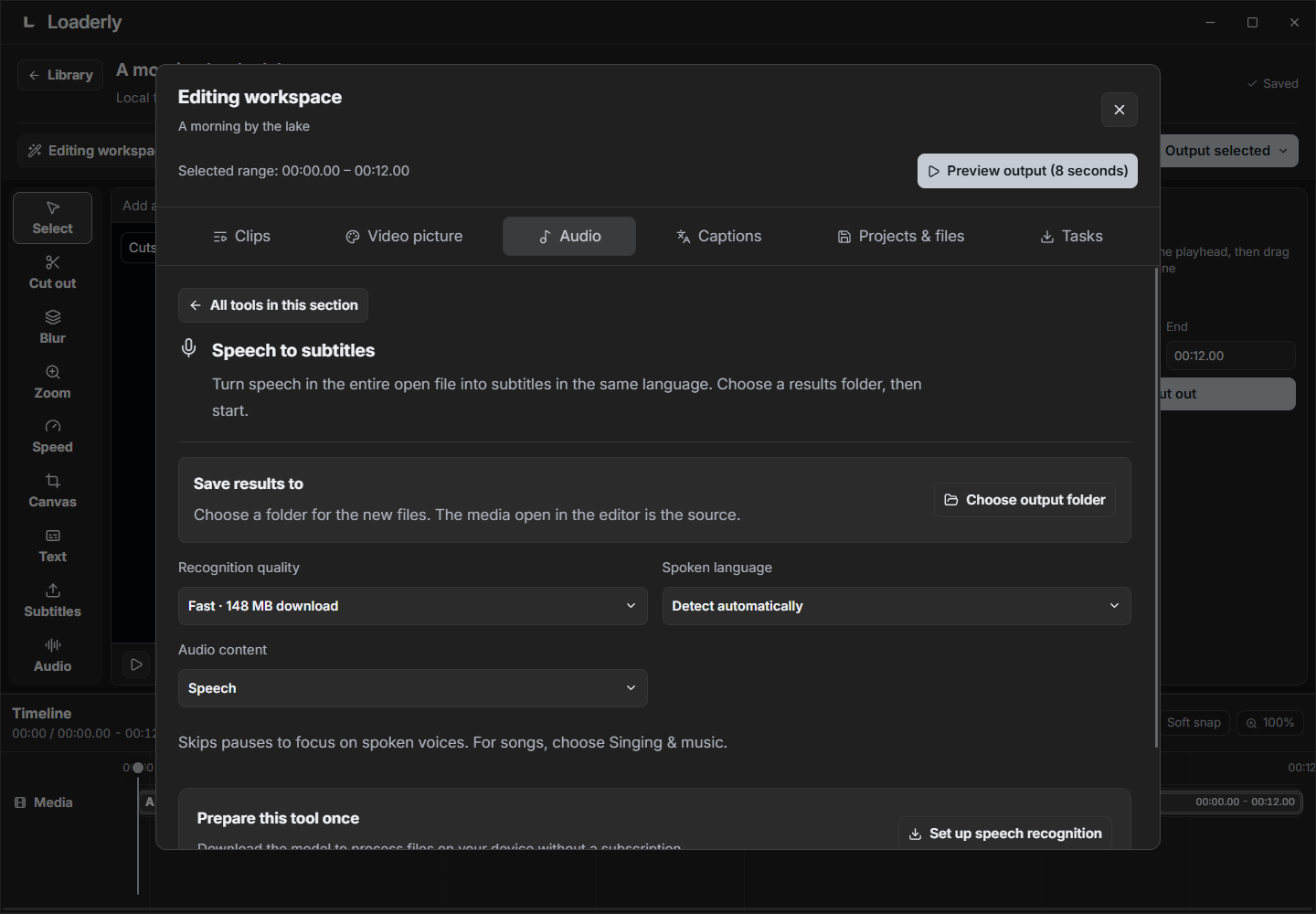Switch to Projects & files tab
The height and width of the screenshot is (914, 1316).
(x=901, y=236)
